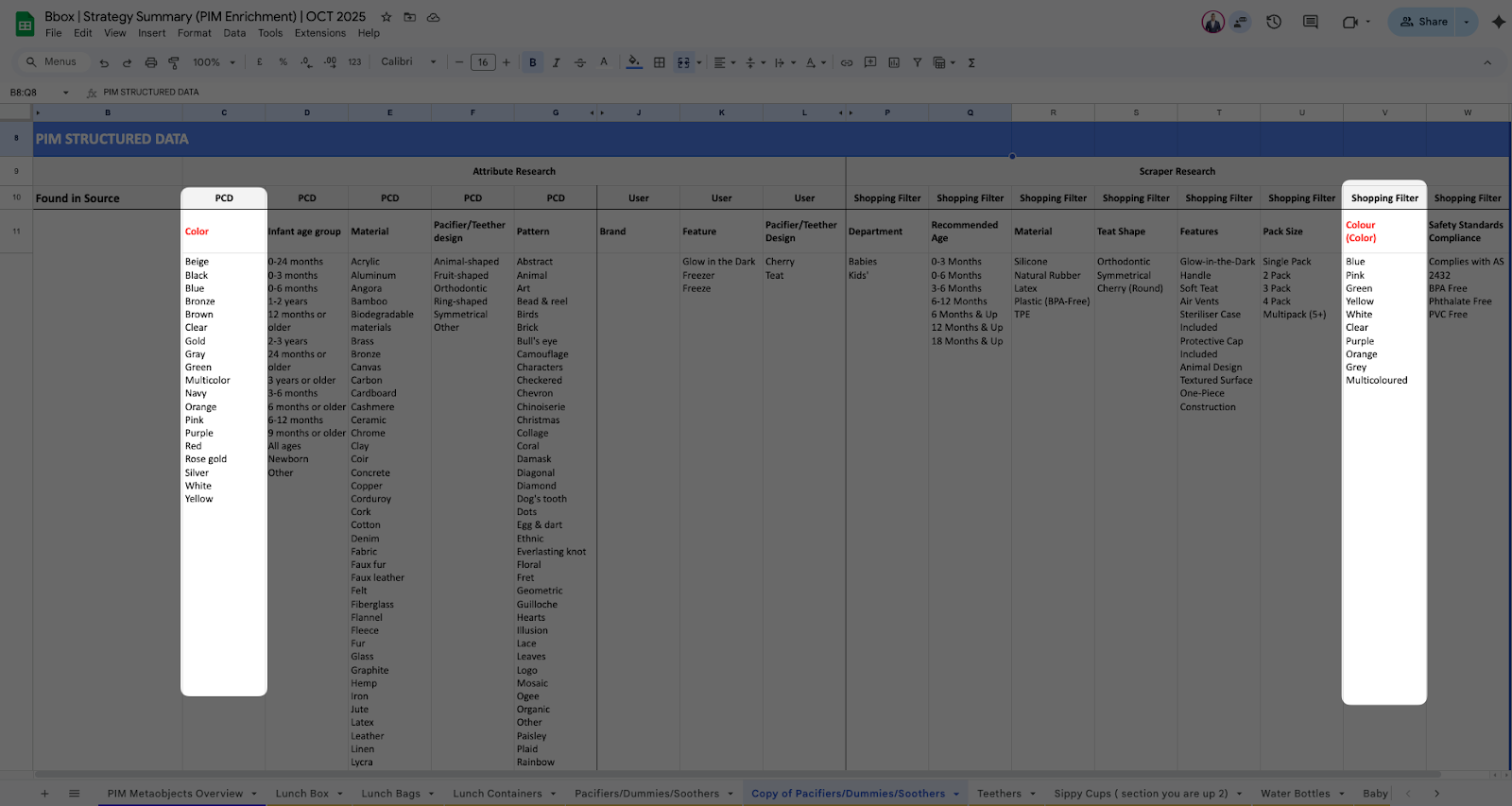
Task: Open the fill color picker
Action: pyautogui.click(x=634, y=62)
